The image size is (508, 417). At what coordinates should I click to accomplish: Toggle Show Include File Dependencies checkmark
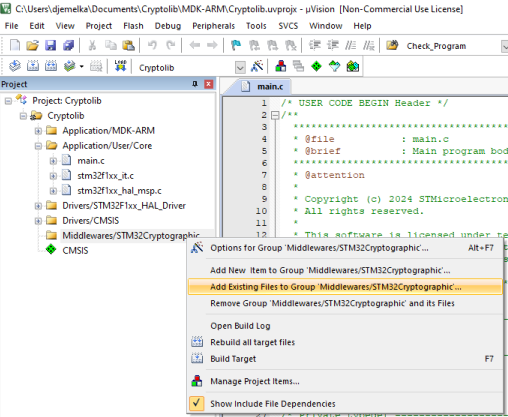click(197, 403)
